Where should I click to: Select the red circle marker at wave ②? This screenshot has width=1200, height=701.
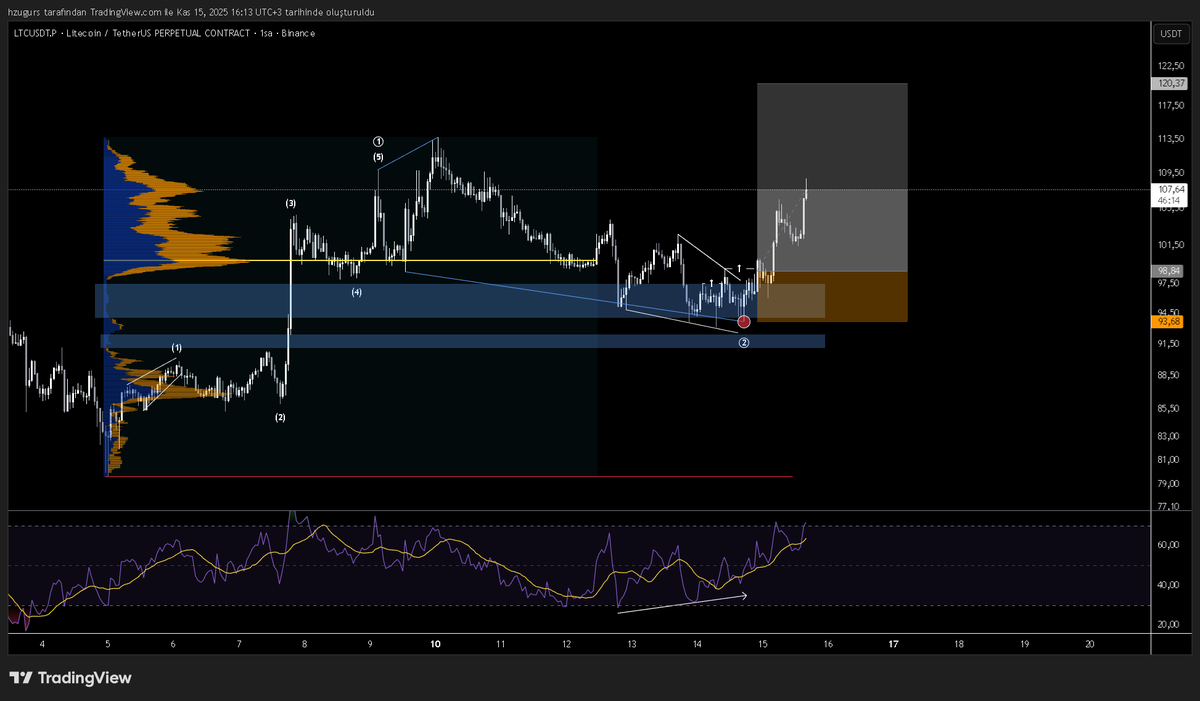[x=743, y=321]
